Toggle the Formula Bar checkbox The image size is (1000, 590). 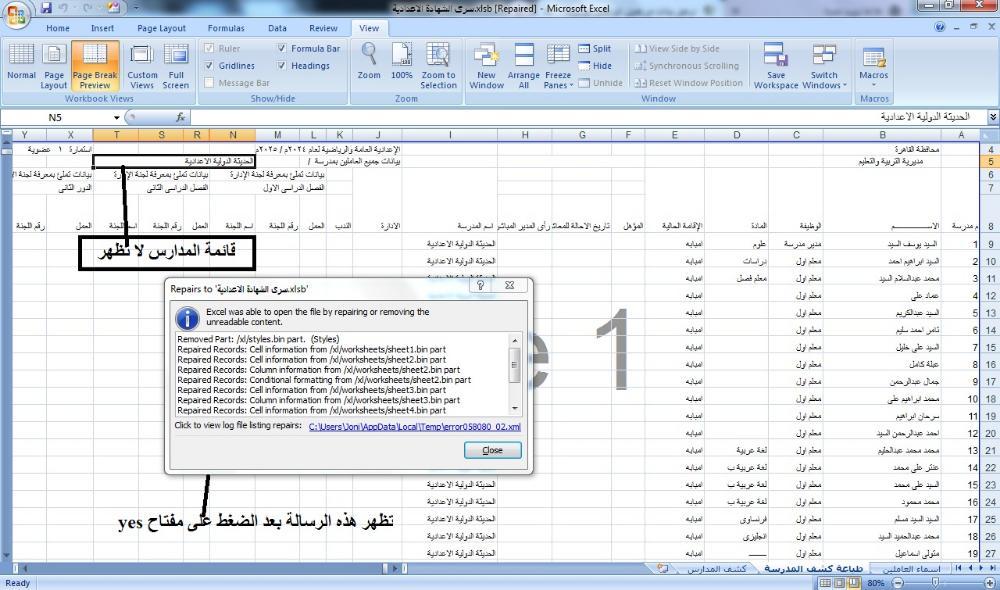(x=282, y=48)
